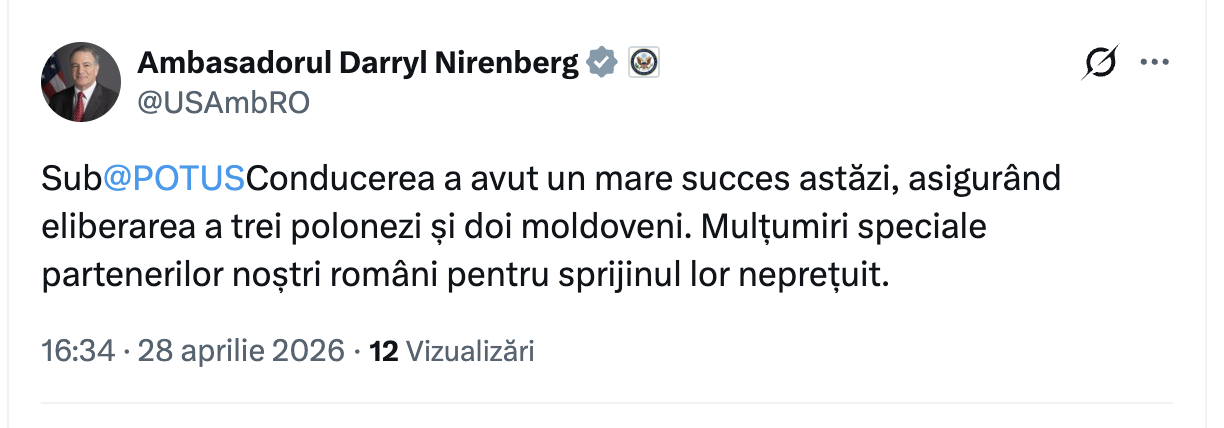Open the ambassador's profile photo
1224x428 pixels.
[80, 83]
